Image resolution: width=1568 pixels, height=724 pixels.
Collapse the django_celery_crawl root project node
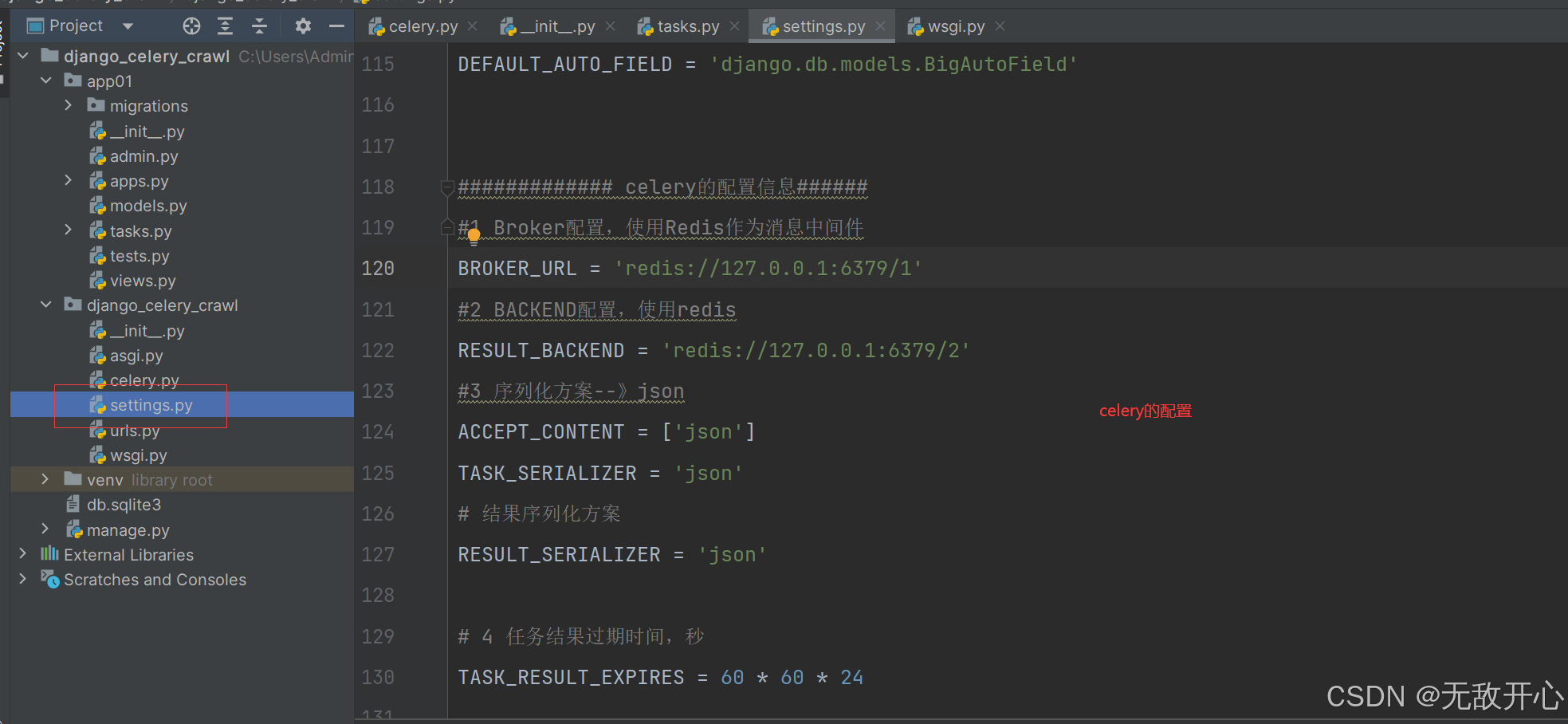click(23, 56)
